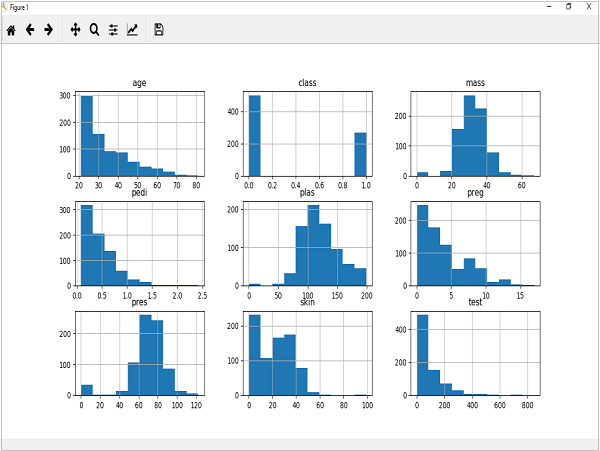The width and height of the screenshot is (600, 451).
Task: Click the Figure 1 window icon in title bar
Action: click(5, 5)
